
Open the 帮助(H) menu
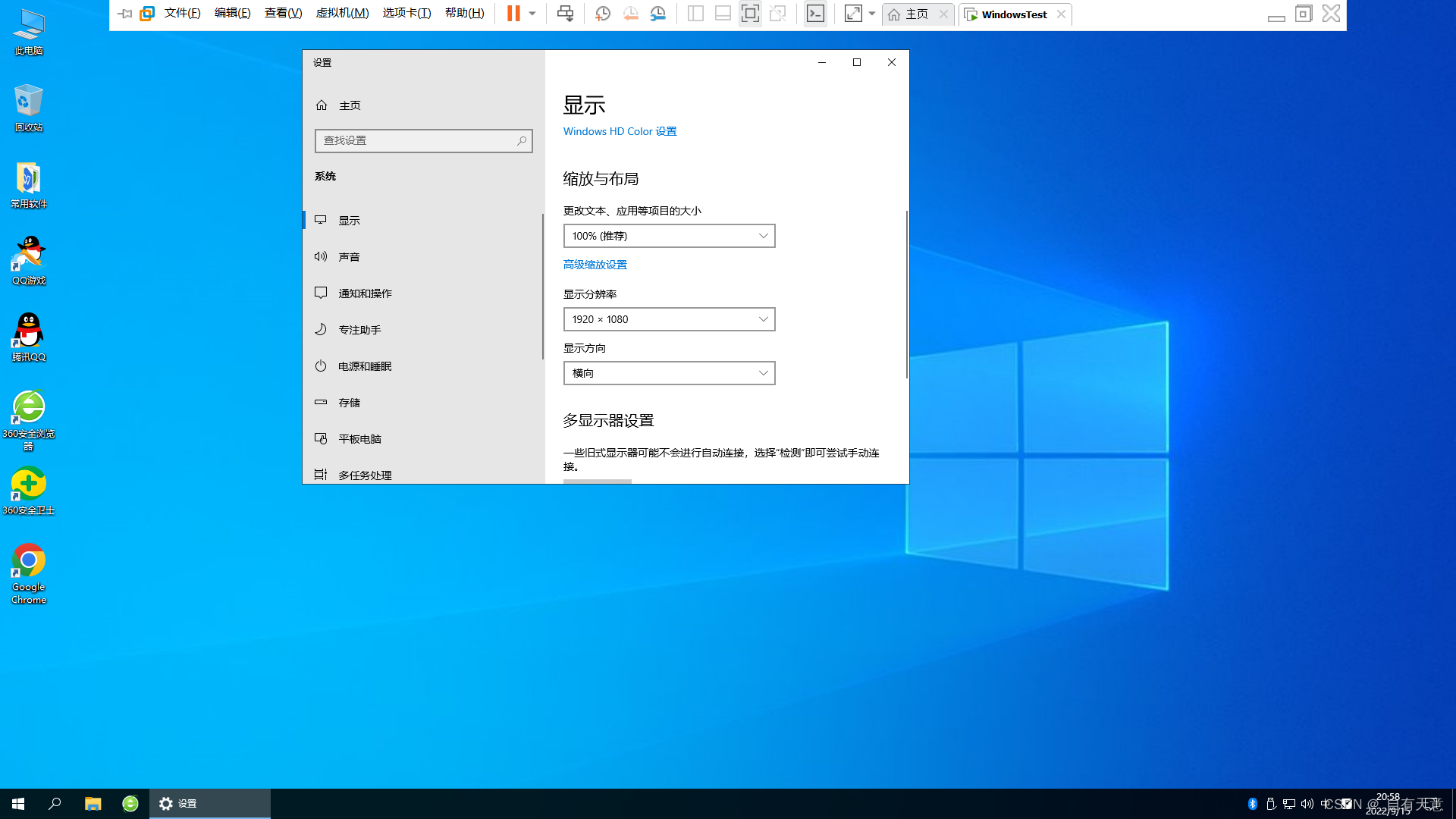(x=464, y=14)
